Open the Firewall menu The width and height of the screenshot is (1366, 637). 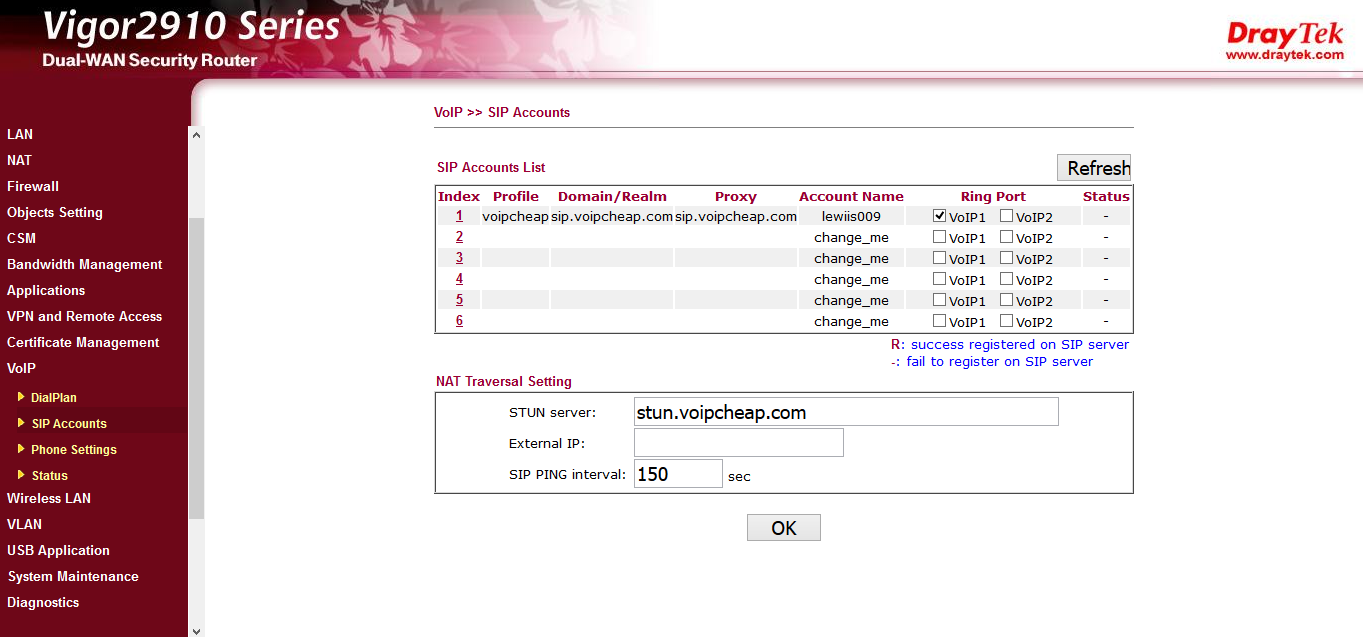[33, 186]
